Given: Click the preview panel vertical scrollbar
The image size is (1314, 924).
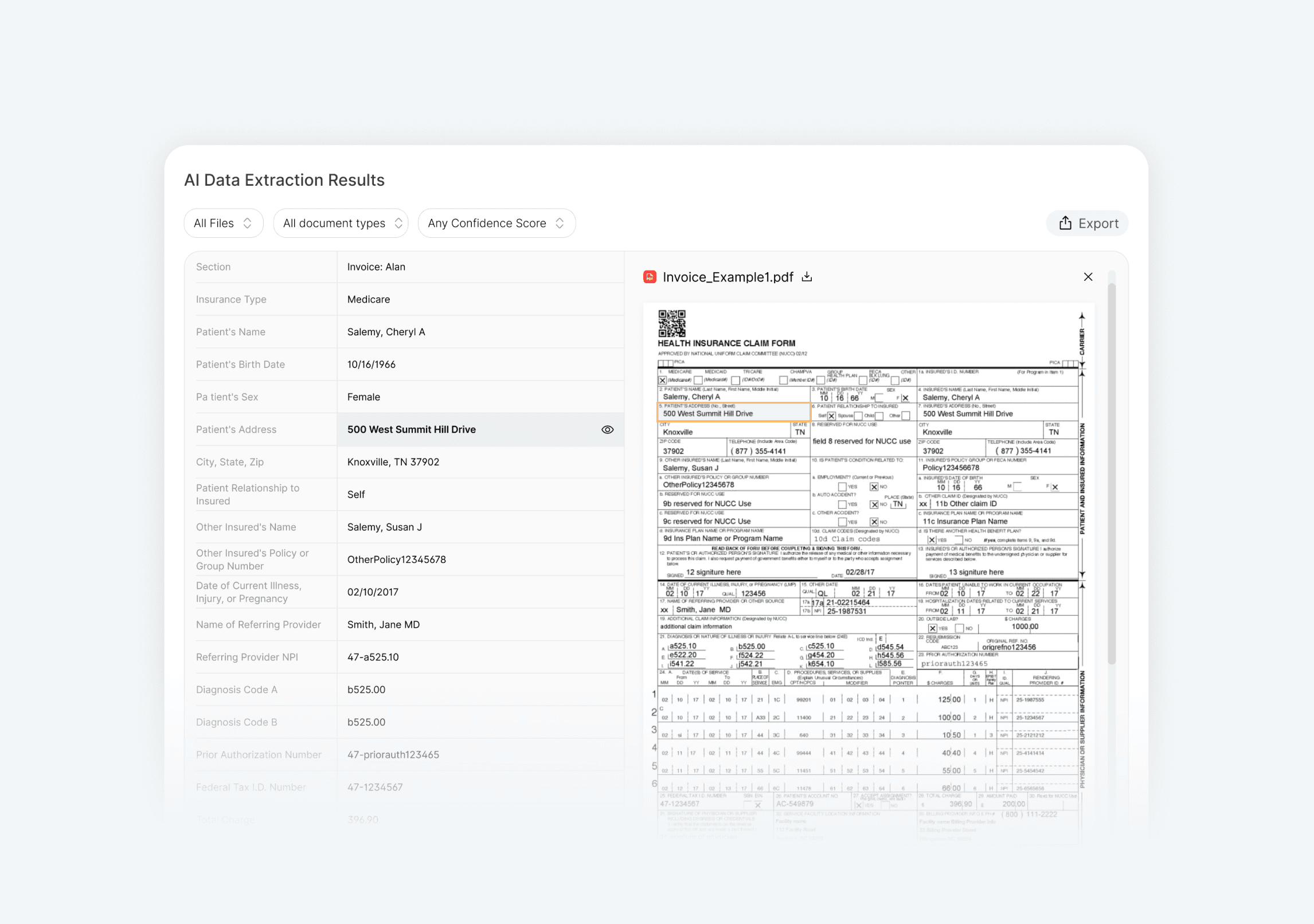Looking at the screenshot, I should (x=1111, y=473).
